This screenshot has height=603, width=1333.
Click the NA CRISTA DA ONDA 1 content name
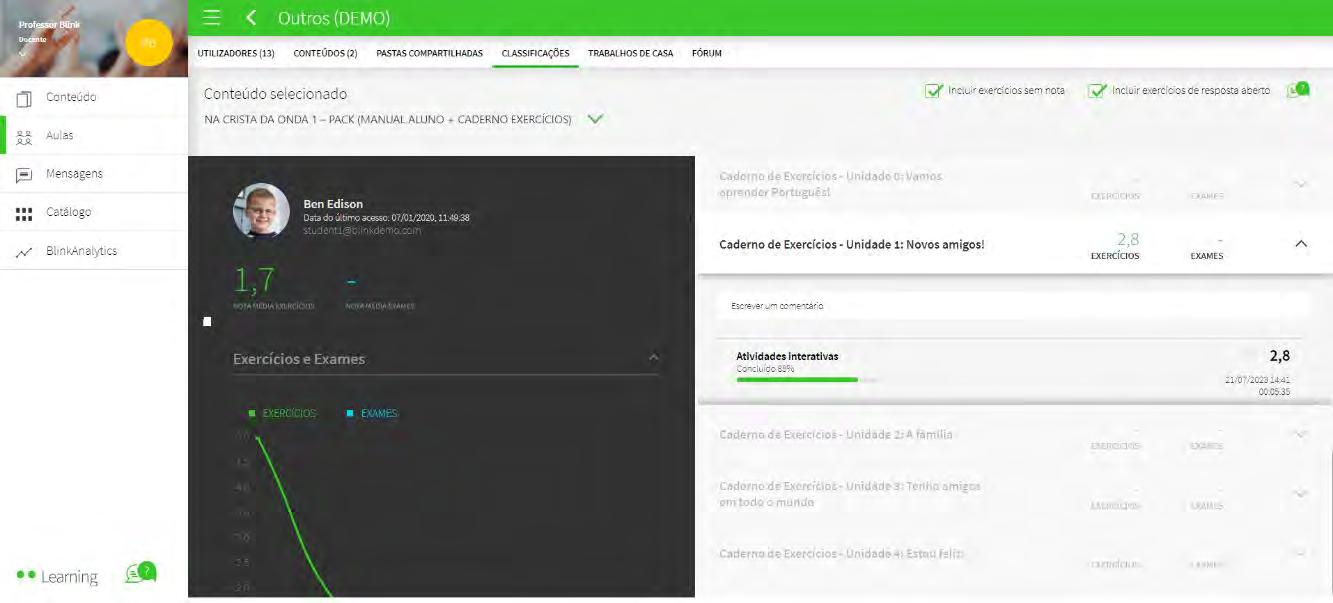point(388,119)
